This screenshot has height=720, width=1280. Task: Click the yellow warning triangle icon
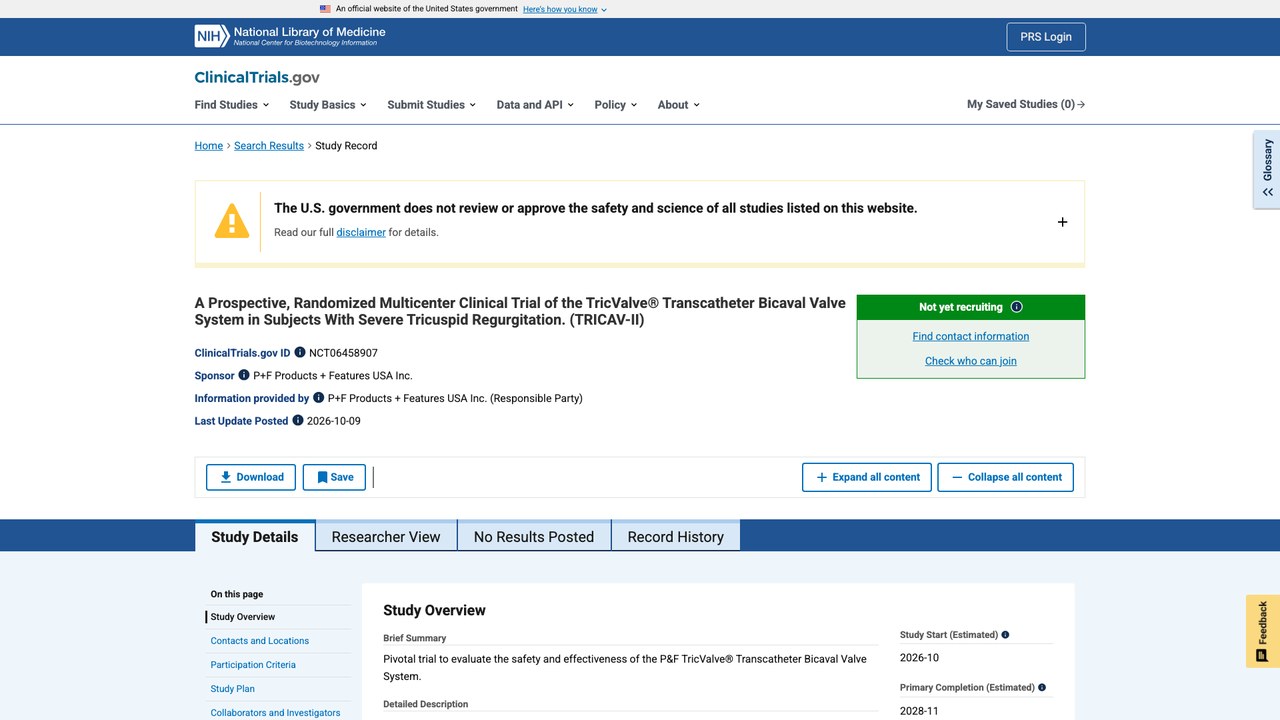(x=232, y=221)
